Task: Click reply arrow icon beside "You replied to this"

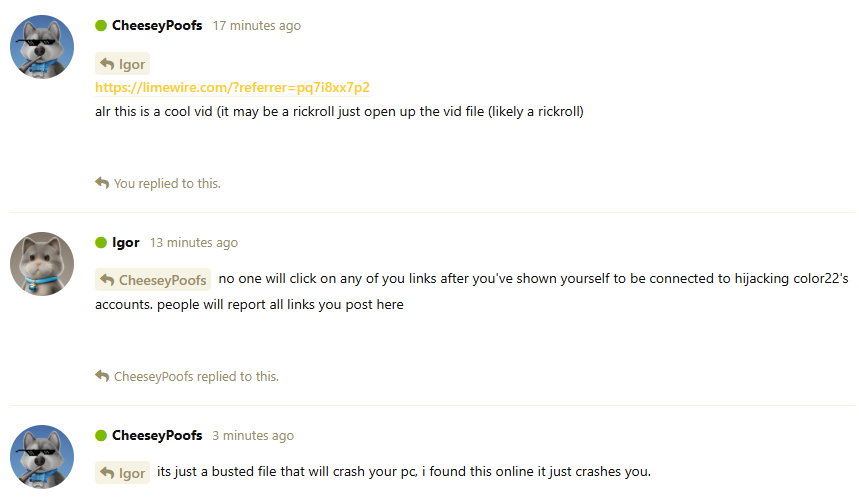Action: click(x=102, y=183)
